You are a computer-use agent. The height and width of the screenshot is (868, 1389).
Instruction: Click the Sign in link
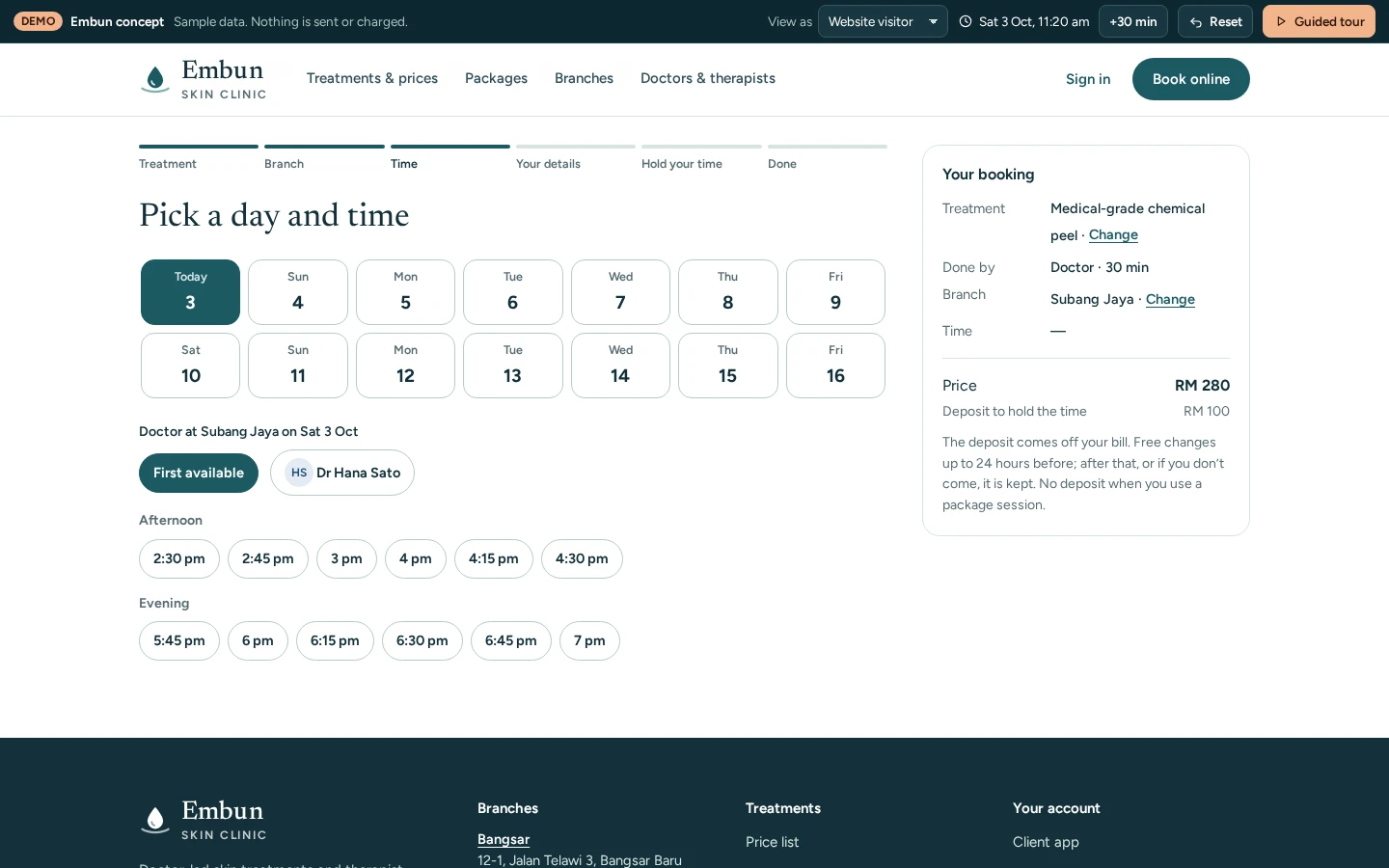tap(1088, 79)
